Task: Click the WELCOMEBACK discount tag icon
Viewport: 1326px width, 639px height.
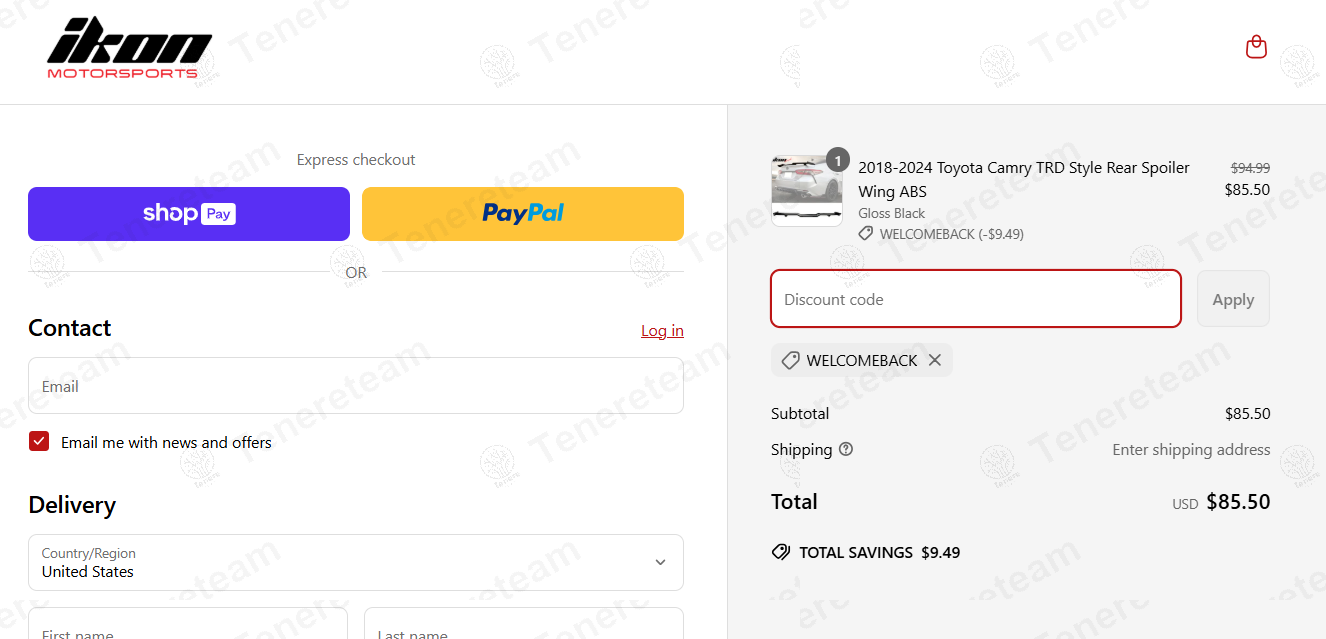Action: 790,360
